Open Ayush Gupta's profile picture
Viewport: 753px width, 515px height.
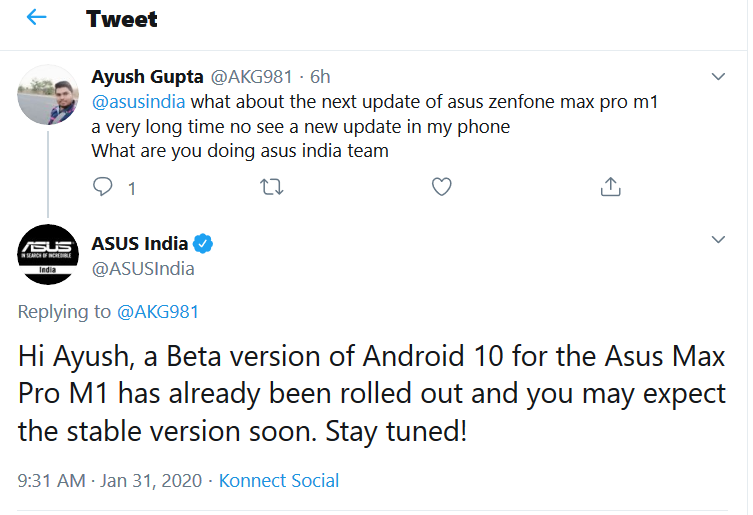(48, 95)
